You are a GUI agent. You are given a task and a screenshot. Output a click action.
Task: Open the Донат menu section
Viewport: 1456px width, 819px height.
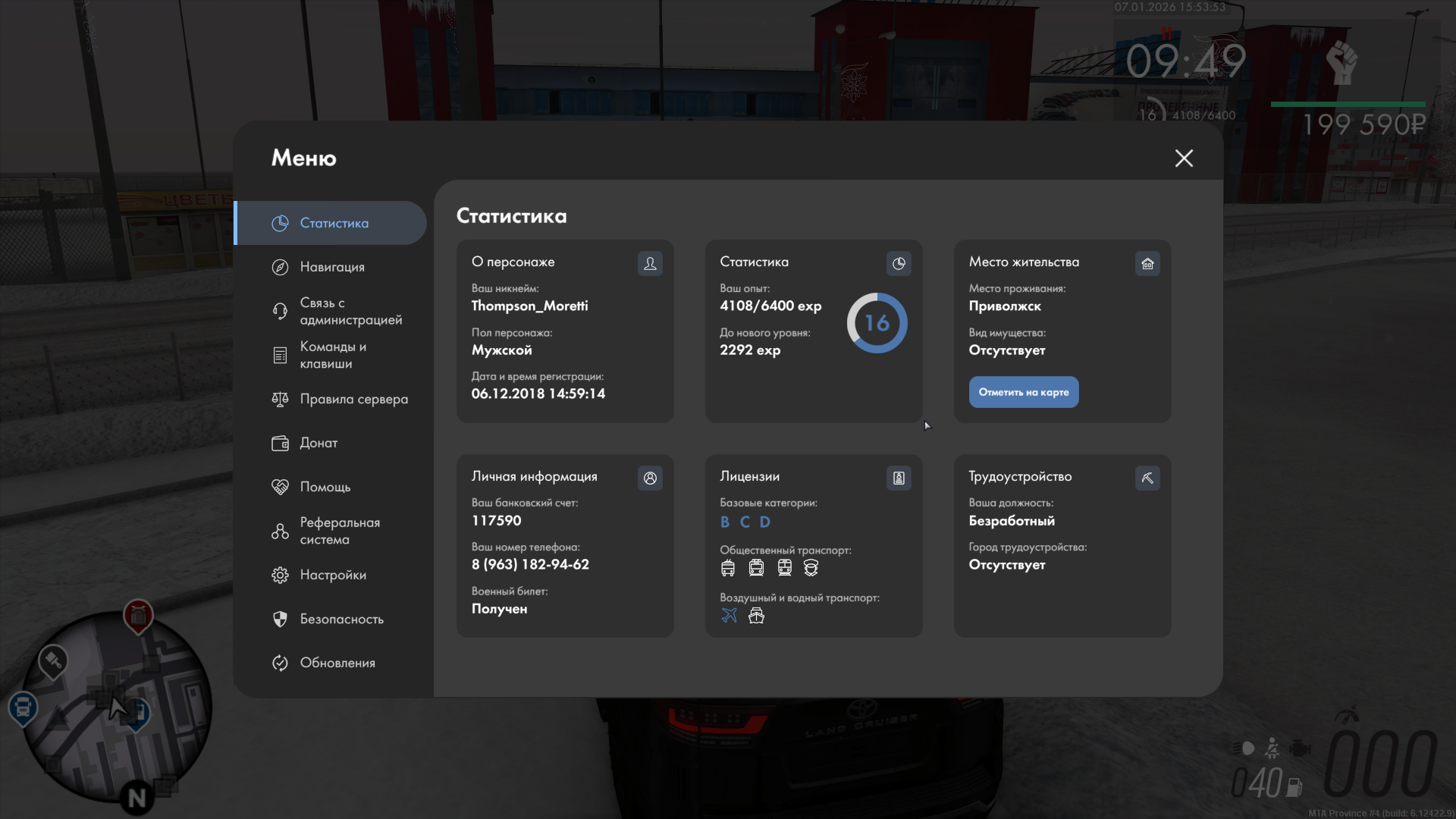pyautogui.click(x=318, y=443)
